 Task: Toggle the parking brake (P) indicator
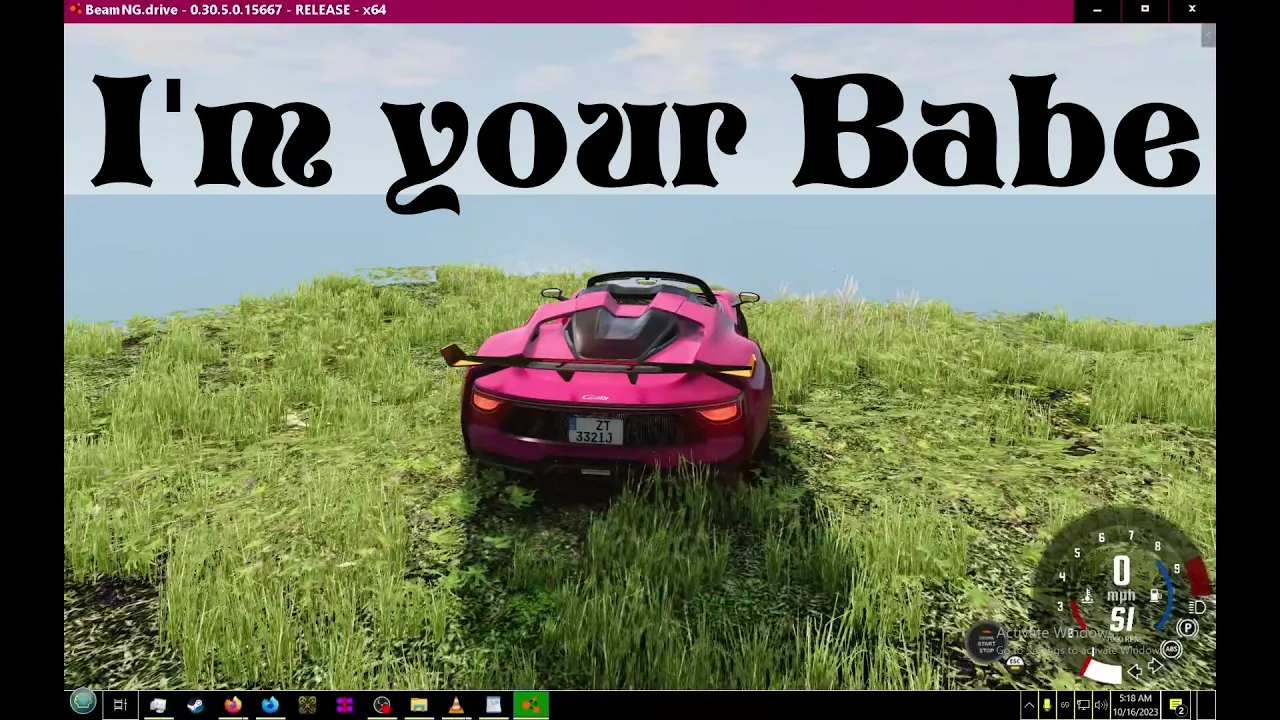coord(1188,628)
